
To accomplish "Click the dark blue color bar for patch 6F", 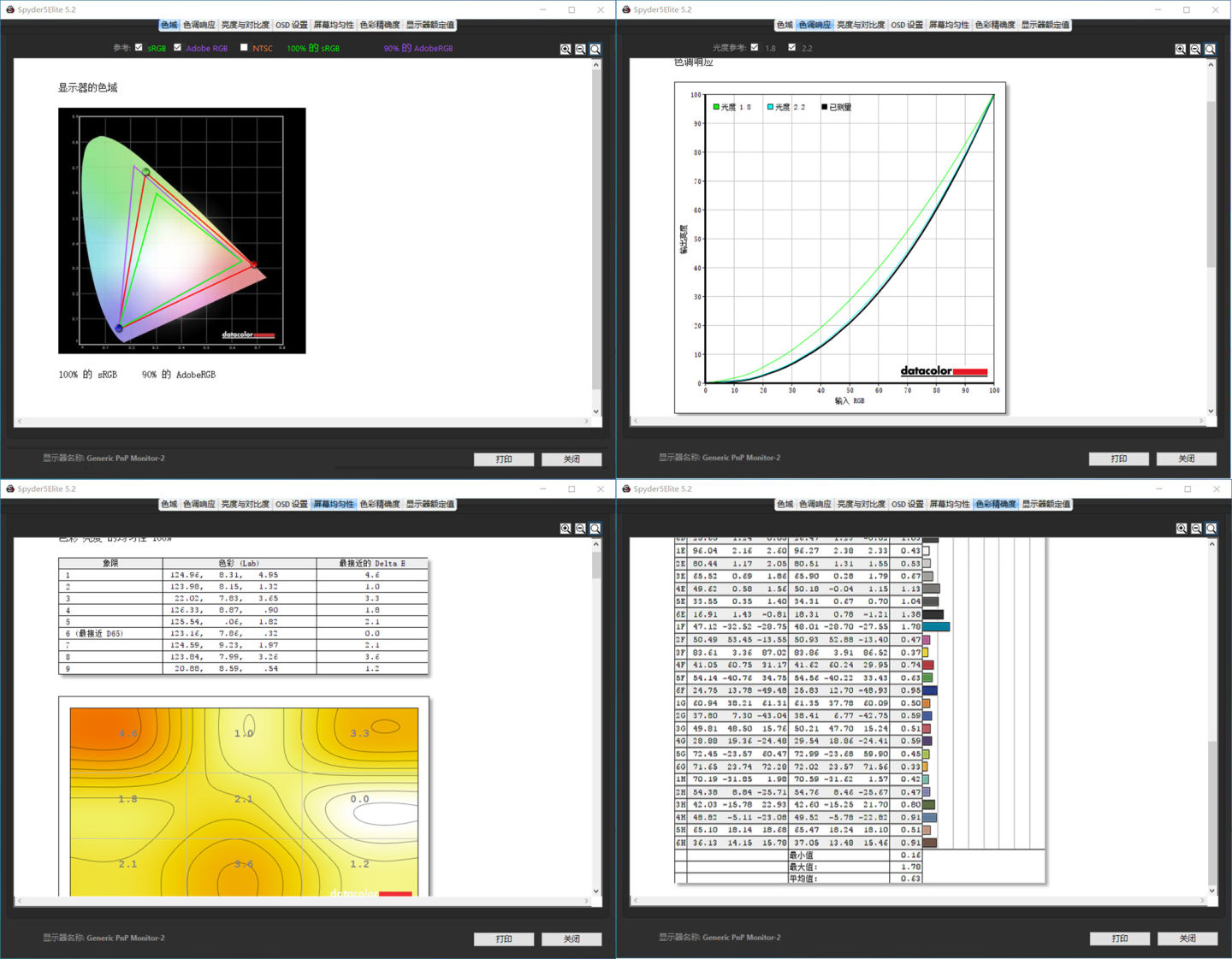I will tap(930, 690).
